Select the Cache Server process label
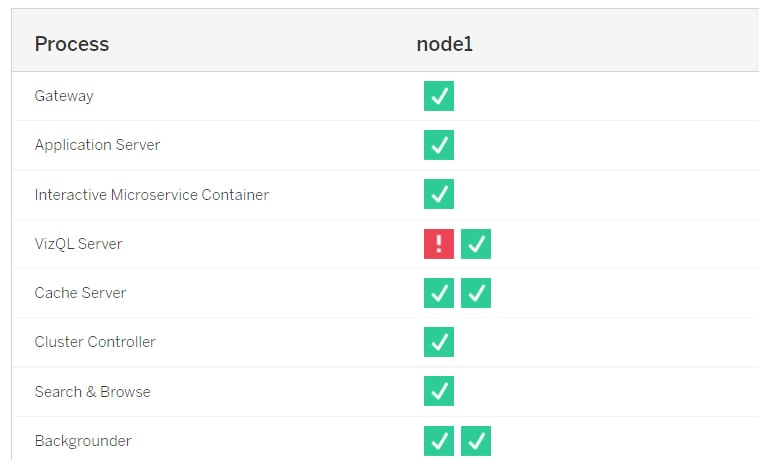Viewport: 759px width, 460px height. (x=80, y=293)
